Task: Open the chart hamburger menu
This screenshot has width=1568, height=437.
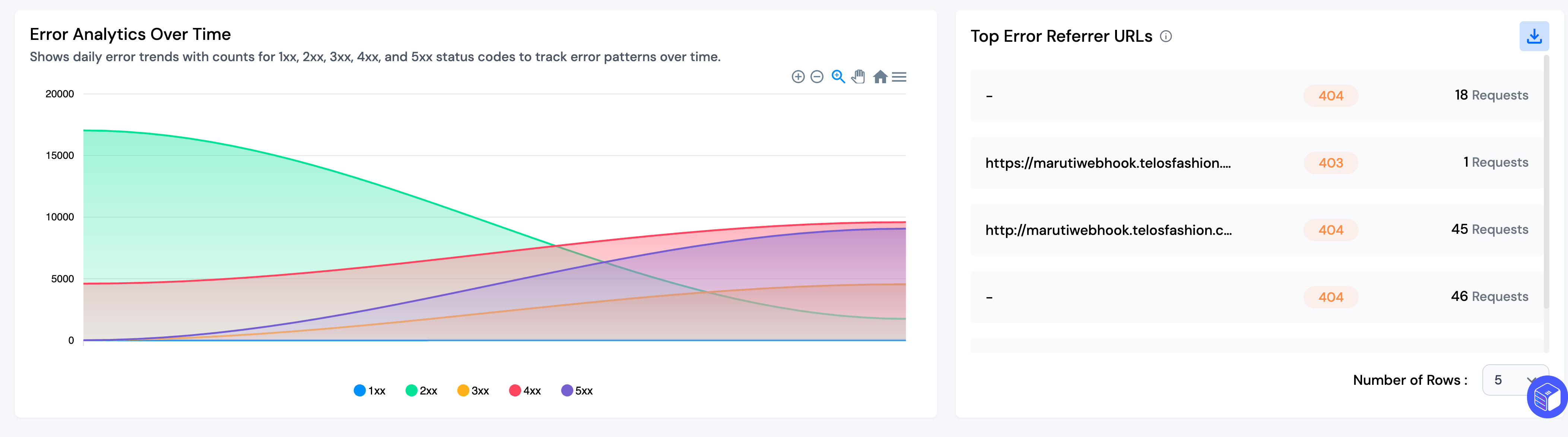Action: tap(899, 77)
